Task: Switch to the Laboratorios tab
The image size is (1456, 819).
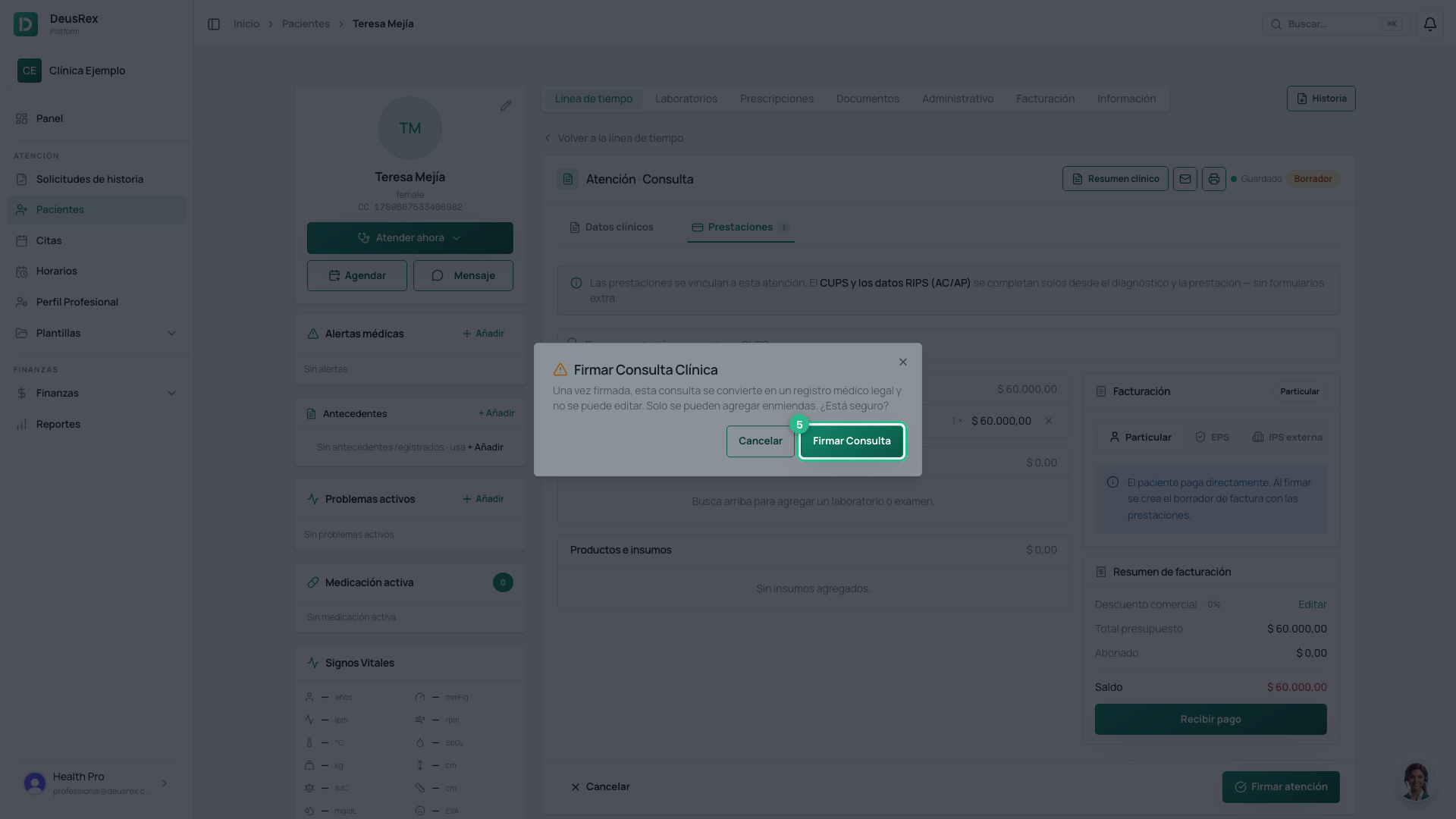Action: click(x=686, y=99)
